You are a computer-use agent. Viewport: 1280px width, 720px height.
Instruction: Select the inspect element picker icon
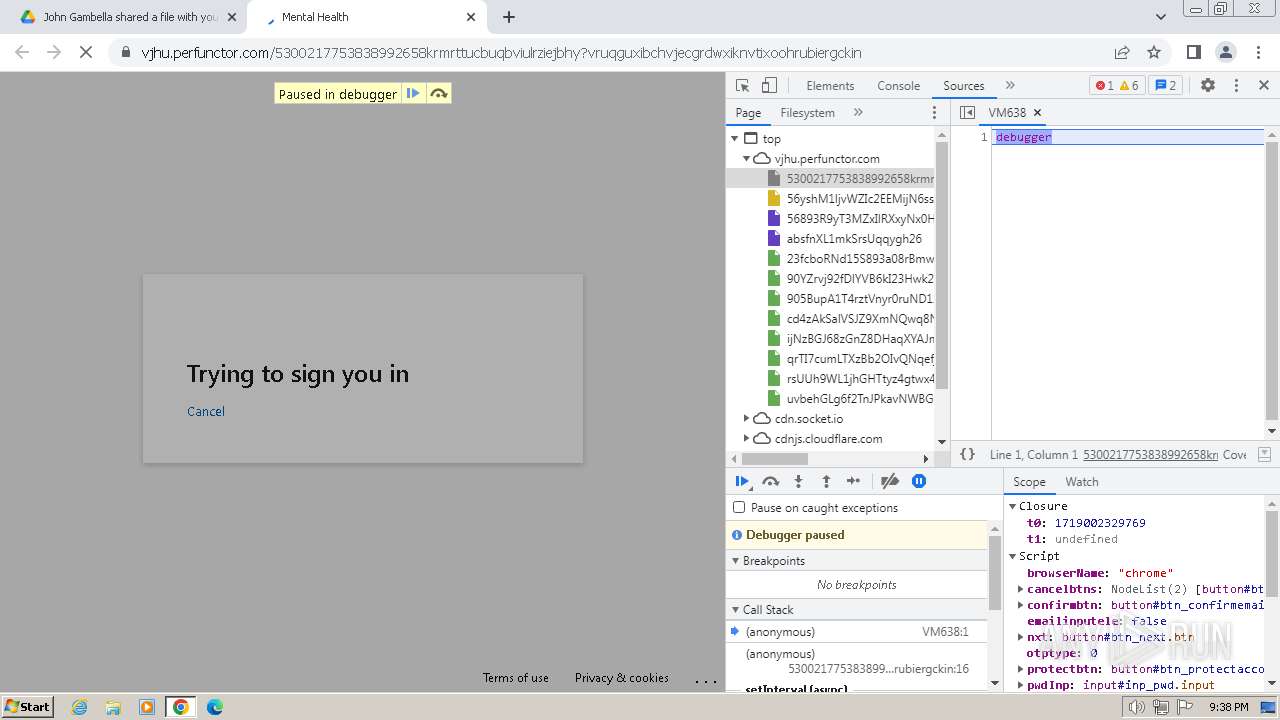coord(742,85)
